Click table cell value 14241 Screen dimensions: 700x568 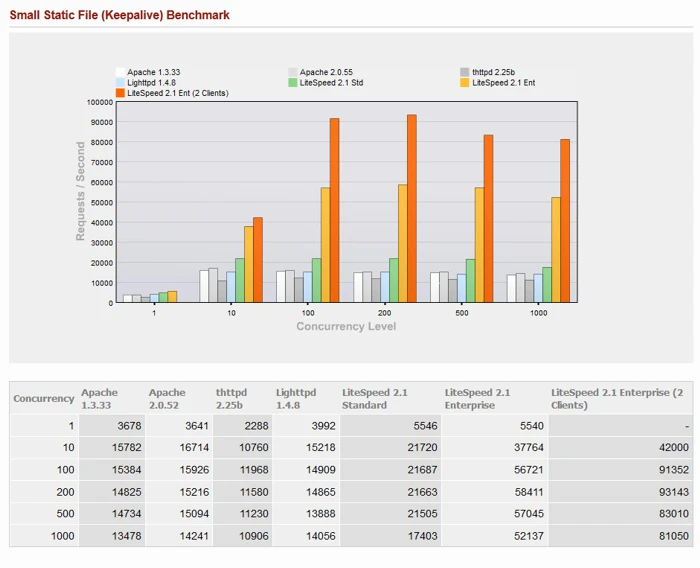tap(194, 535)
